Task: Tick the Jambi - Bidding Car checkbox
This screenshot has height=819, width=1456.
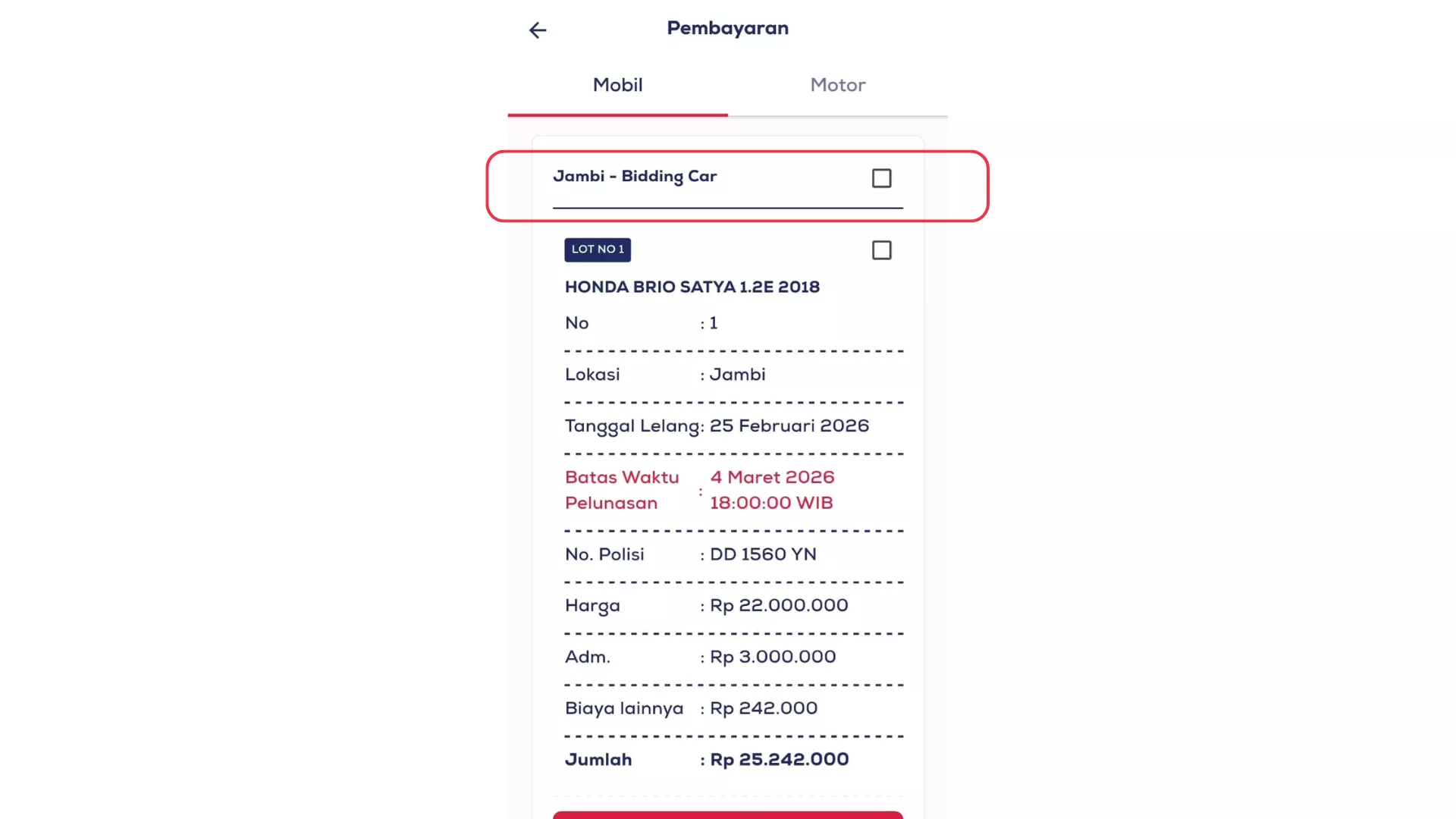Action: pos(881,178)
